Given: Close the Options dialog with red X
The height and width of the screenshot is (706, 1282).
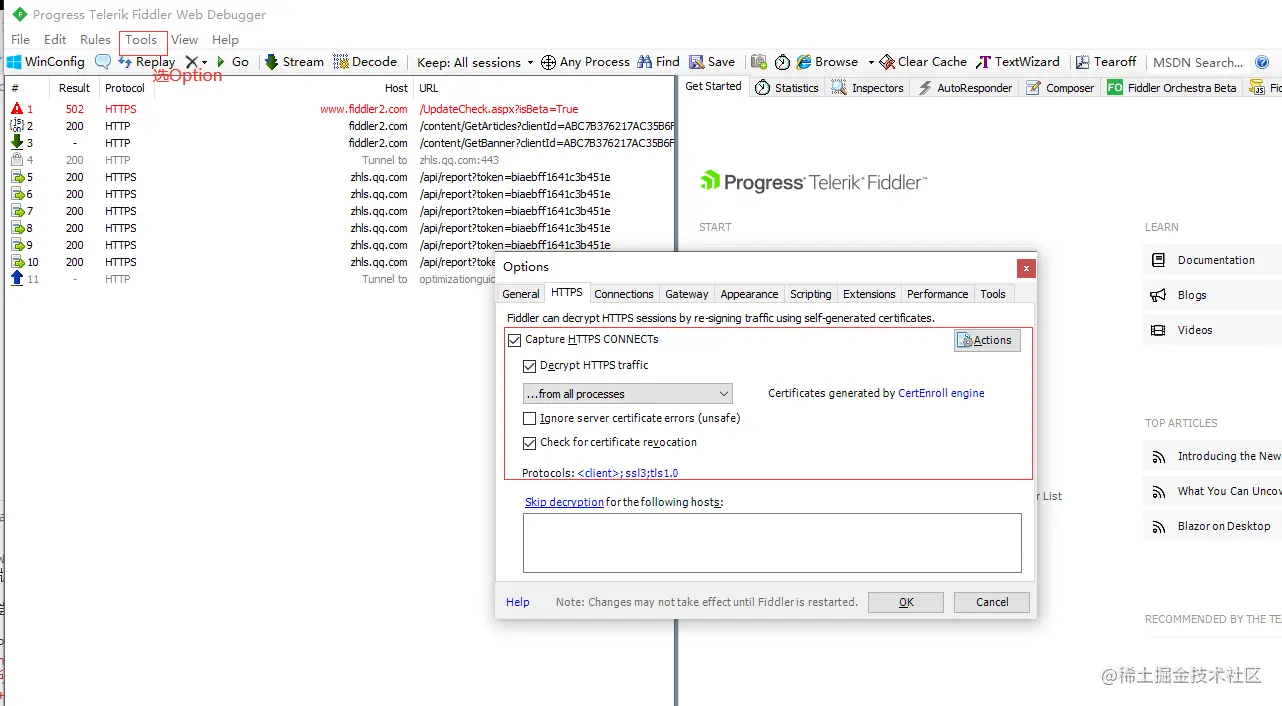Looking at the screenshot, I should point(1025,268).
